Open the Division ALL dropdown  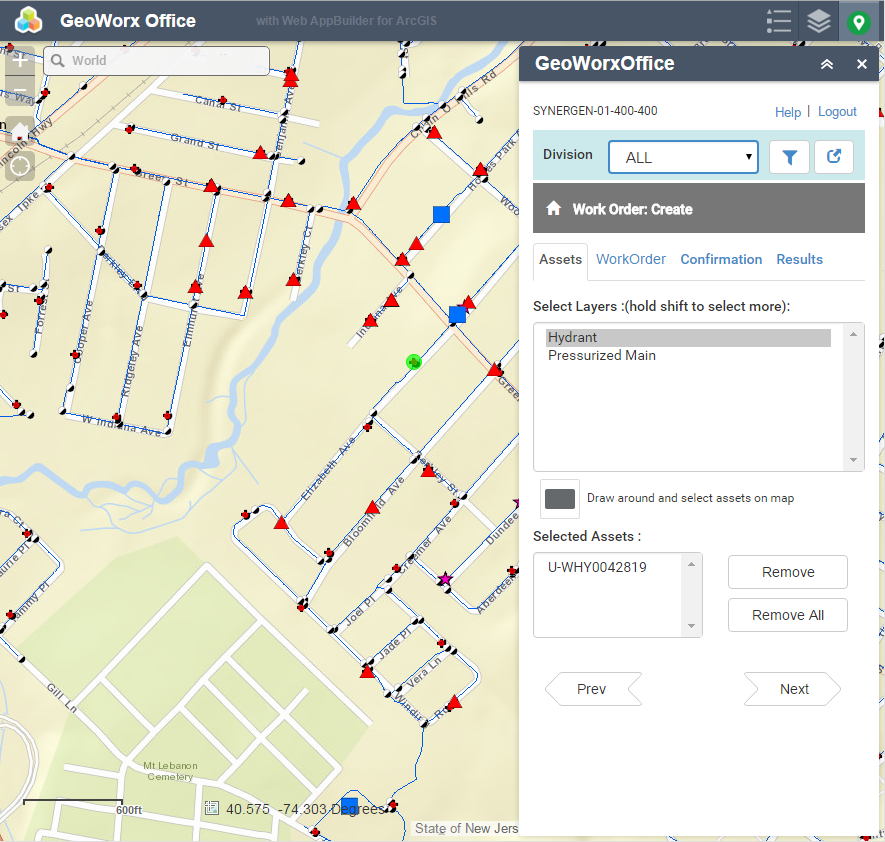[x=683, y=157]
